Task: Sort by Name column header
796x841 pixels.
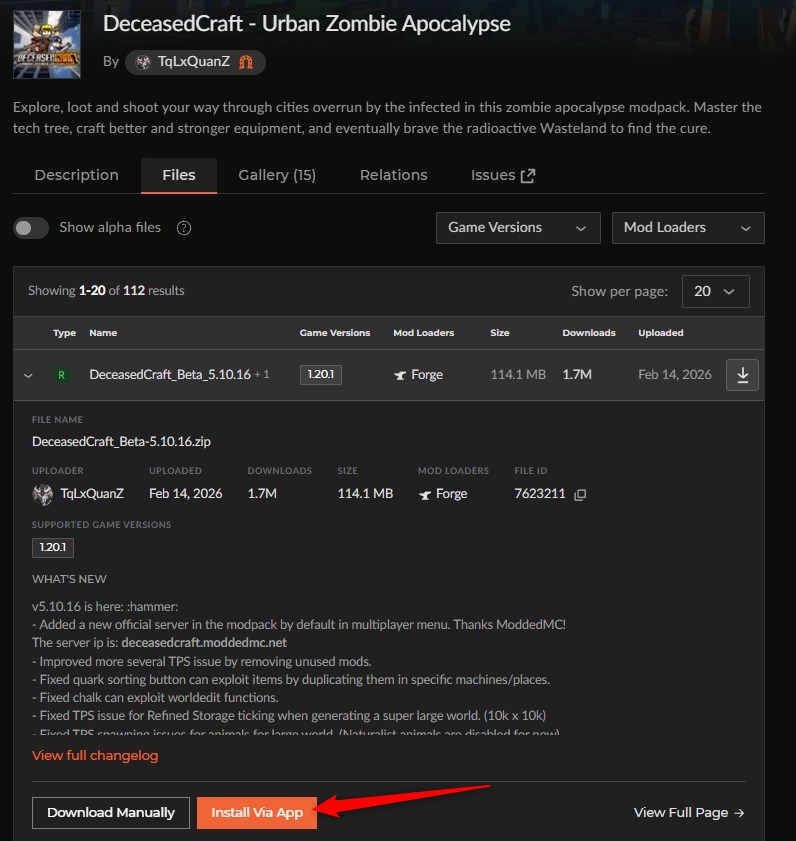Action: [103, 333]
